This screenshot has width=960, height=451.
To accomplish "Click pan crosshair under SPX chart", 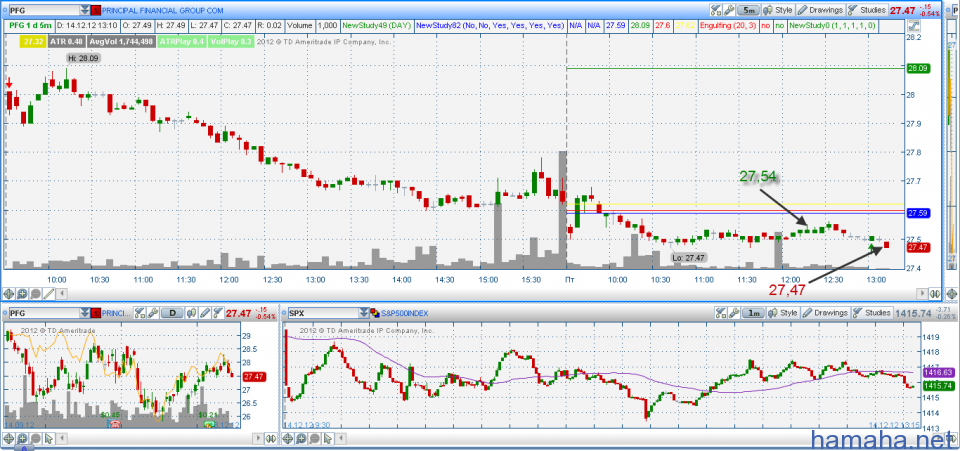I will (x=288, y=439).
